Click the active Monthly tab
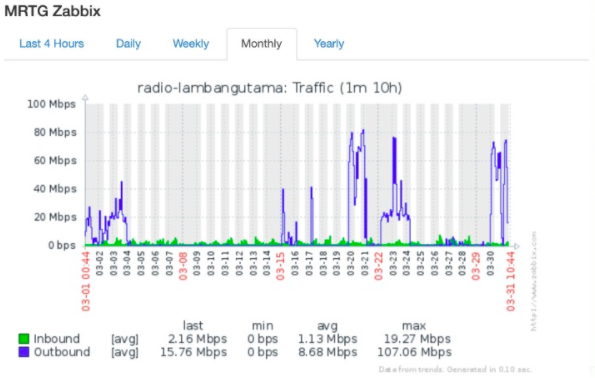 click(x=262, y=44)
